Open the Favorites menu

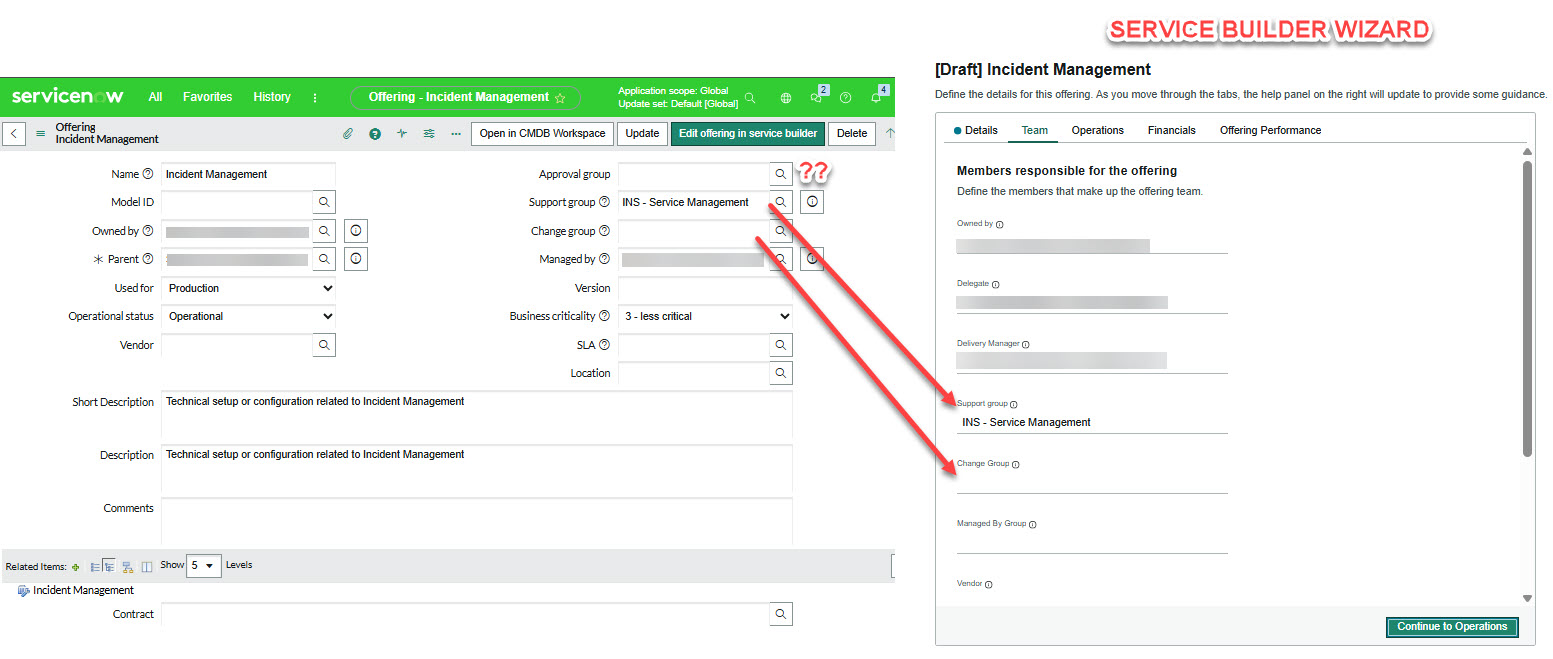click(x=207, y=97)
